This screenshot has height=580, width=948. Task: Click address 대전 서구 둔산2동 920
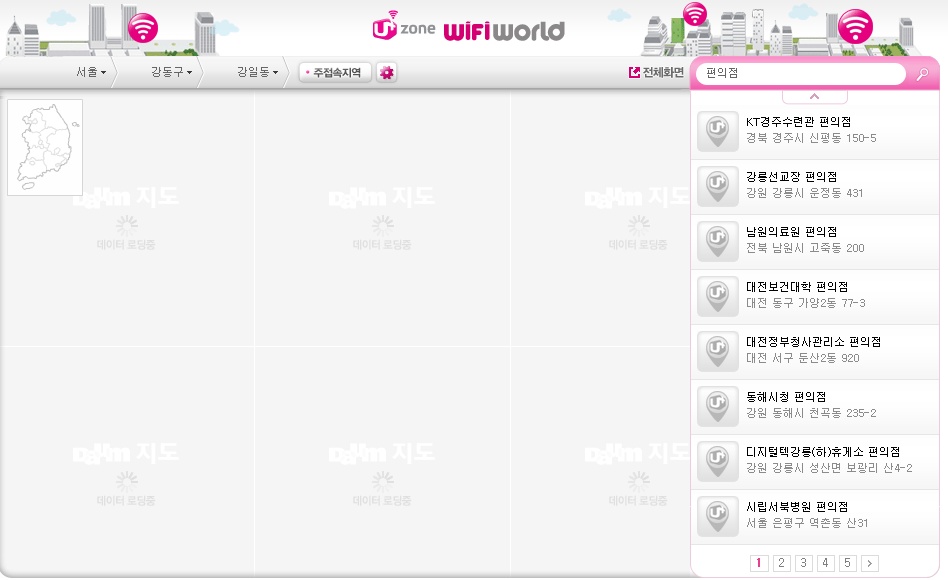pos(802,359)
